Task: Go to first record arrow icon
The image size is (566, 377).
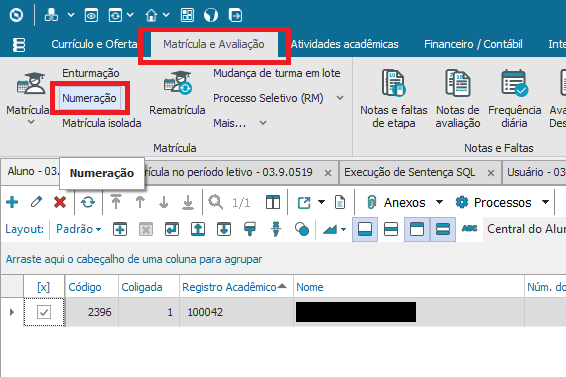Action: (116, 202)
